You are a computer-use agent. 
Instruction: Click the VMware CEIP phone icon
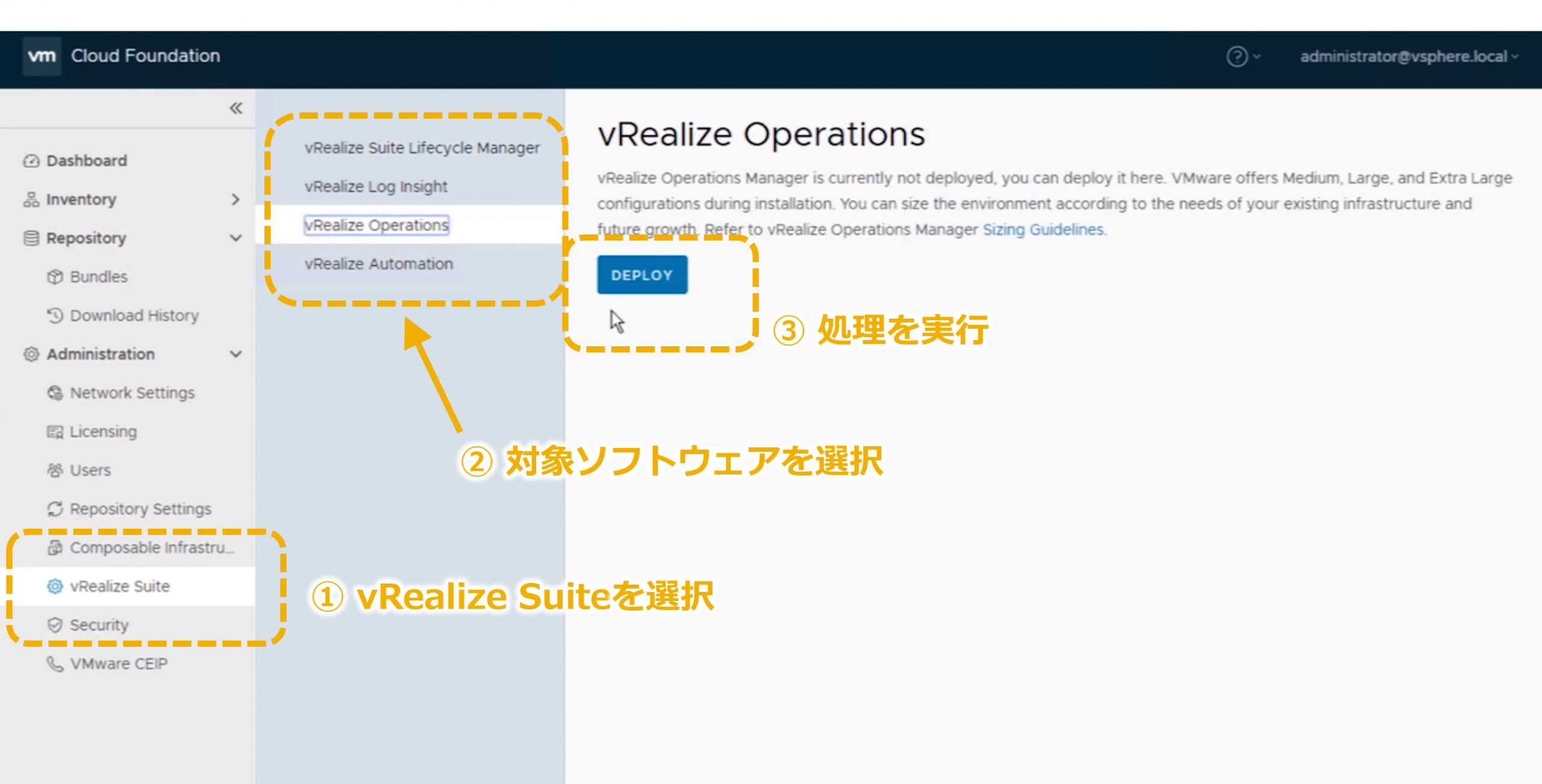pyautogui.click(x=55, y=664)
